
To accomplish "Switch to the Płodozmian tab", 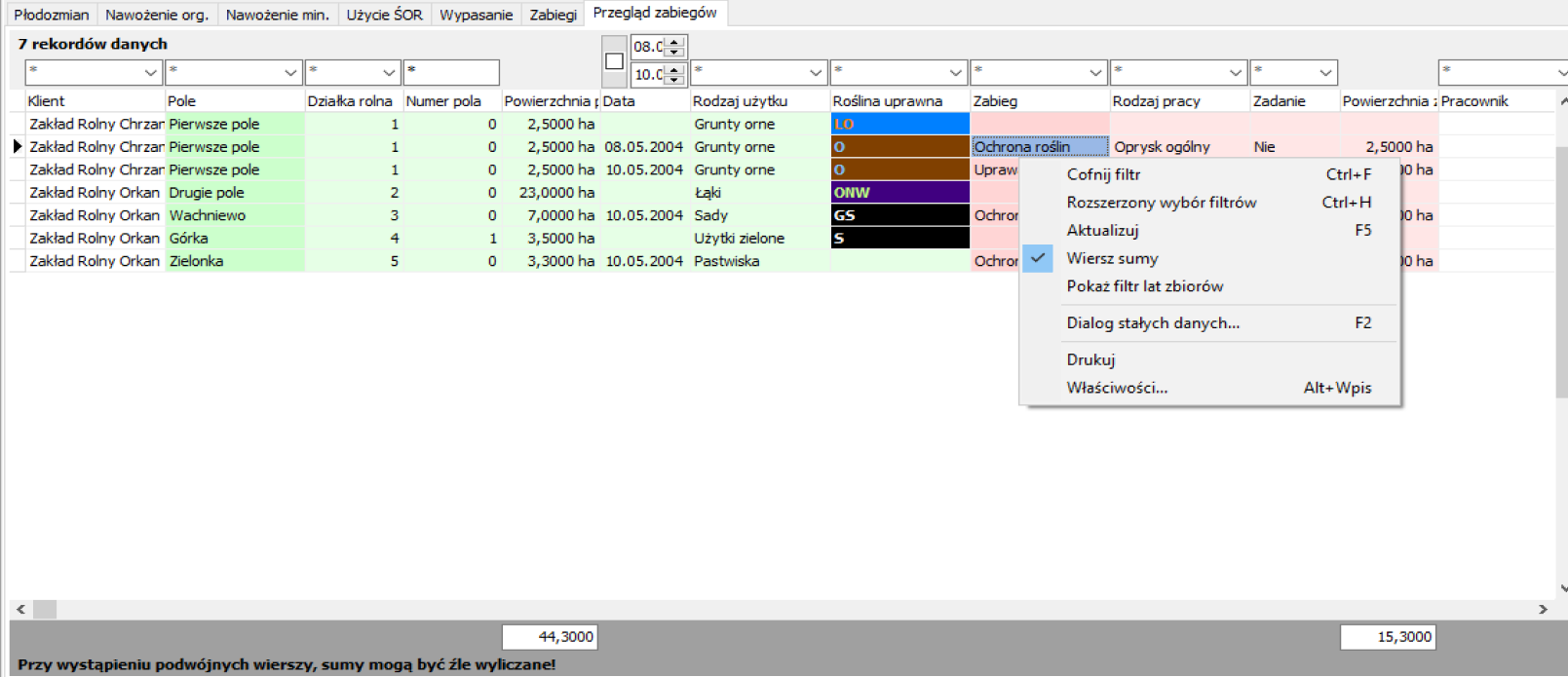I will pyautogui.click(x=52, y=15).
